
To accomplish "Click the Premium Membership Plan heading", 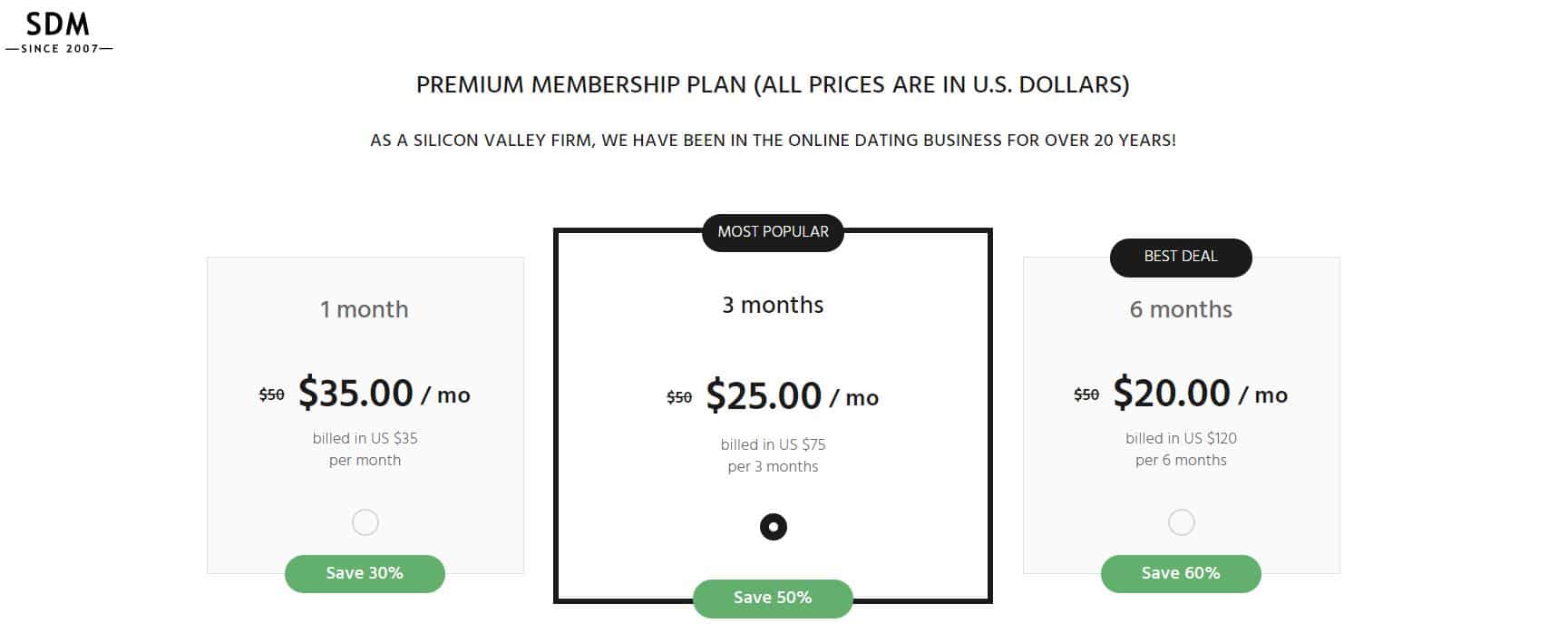I will click(x=773, y=84).
